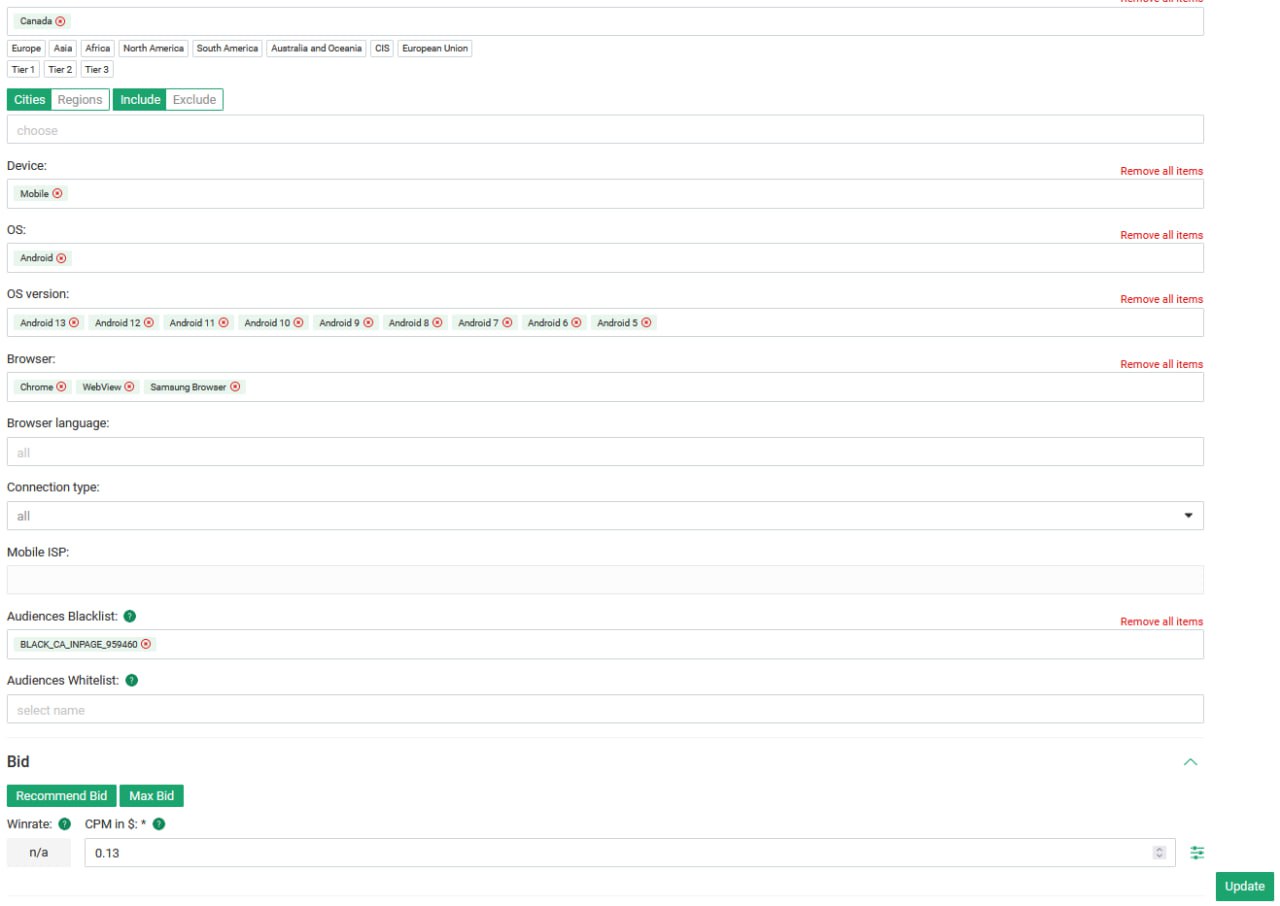This screenshot has height=906, width=1280.
Task: Select the Cities toggle option
Action: tap(30, 100)
